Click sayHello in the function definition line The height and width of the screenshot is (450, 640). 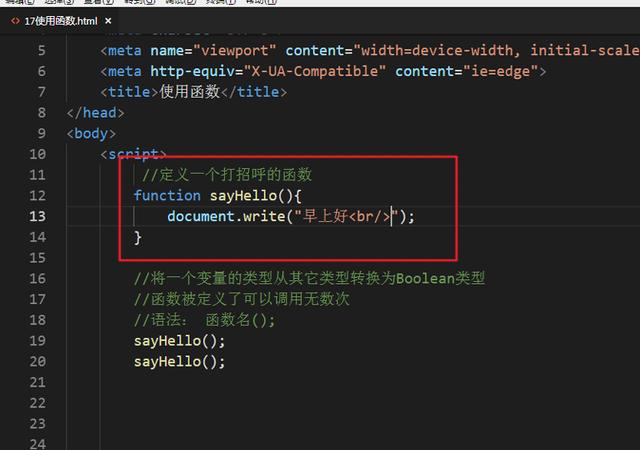tap(243, 196)
